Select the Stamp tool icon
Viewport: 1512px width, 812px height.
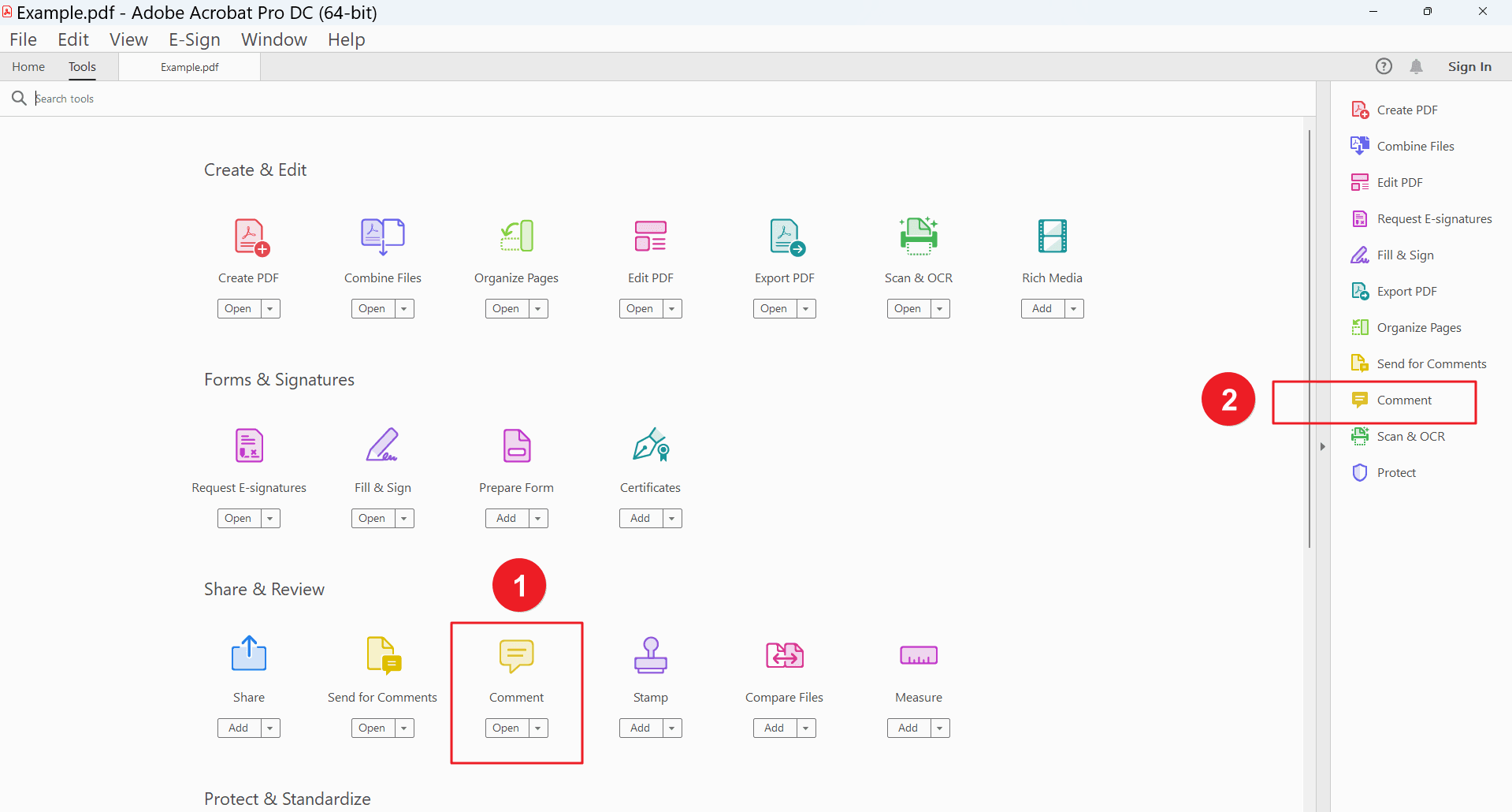pyautogui.click(x=651, y=655)
